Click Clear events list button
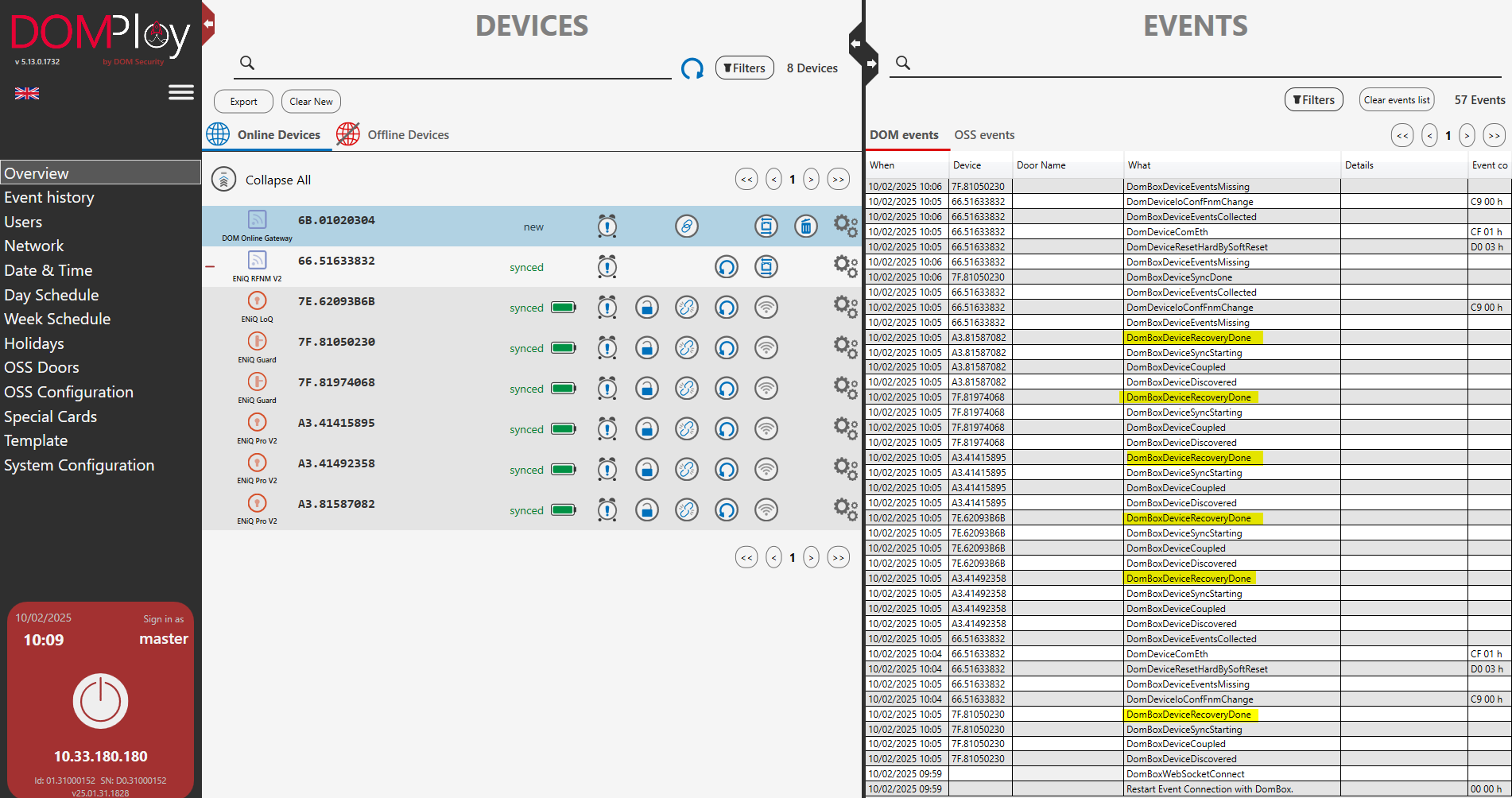This screenshot has height=798, width=1512. click(x=1397, y=100)
